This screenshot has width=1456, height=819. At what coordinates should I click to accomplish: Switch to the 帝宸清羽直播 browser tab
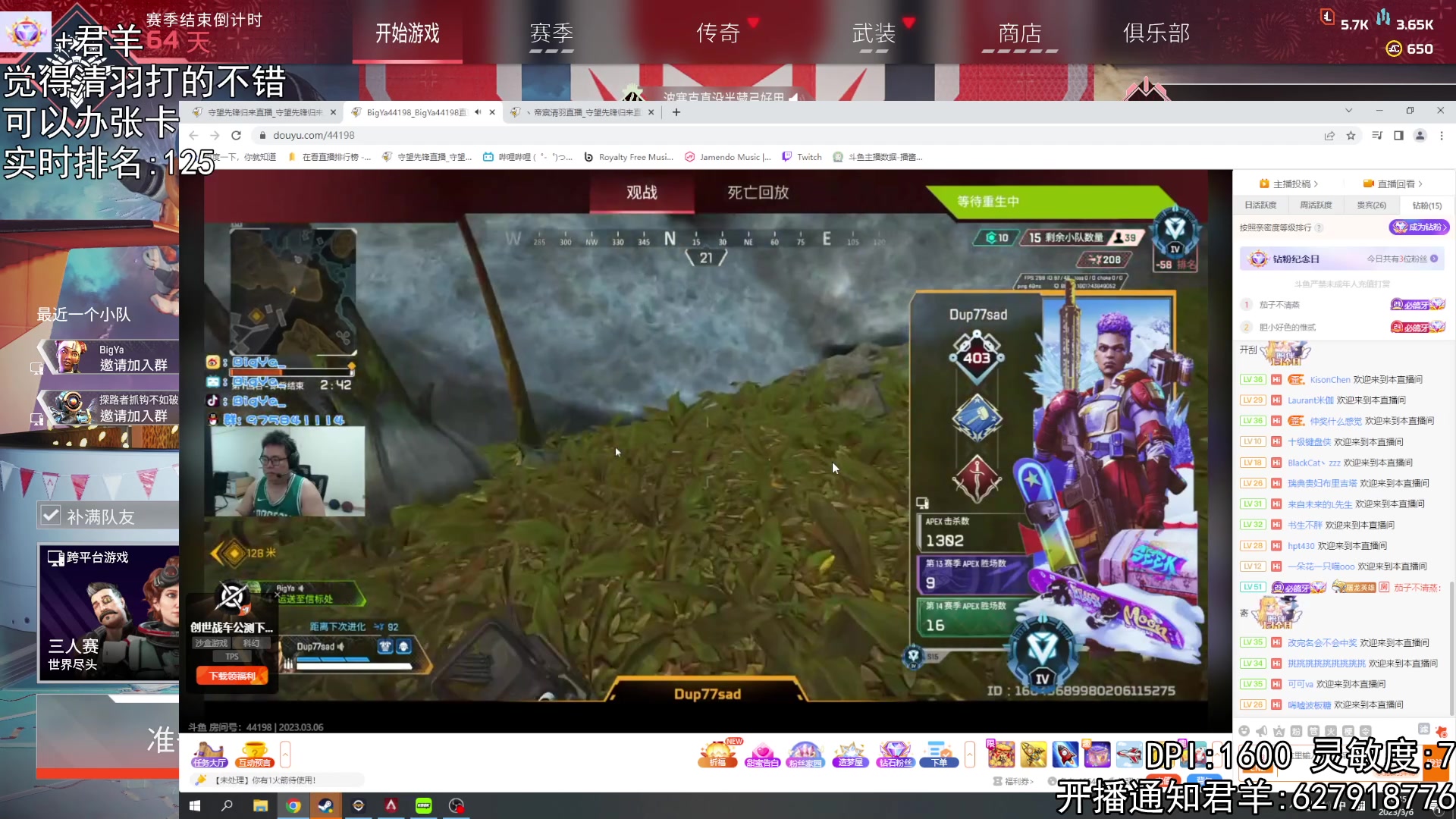click(x=582, y=112)
